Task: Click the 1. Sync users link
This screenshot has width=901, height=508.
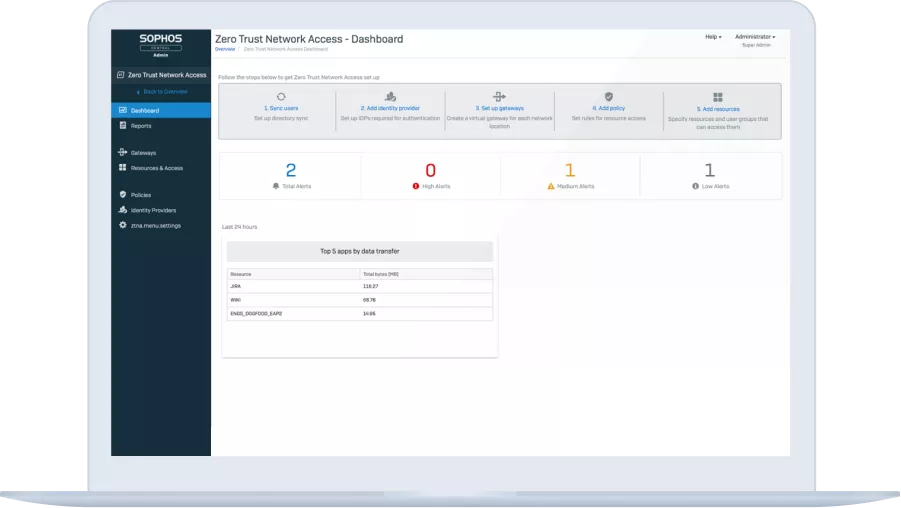Action: tap(281, 108)
